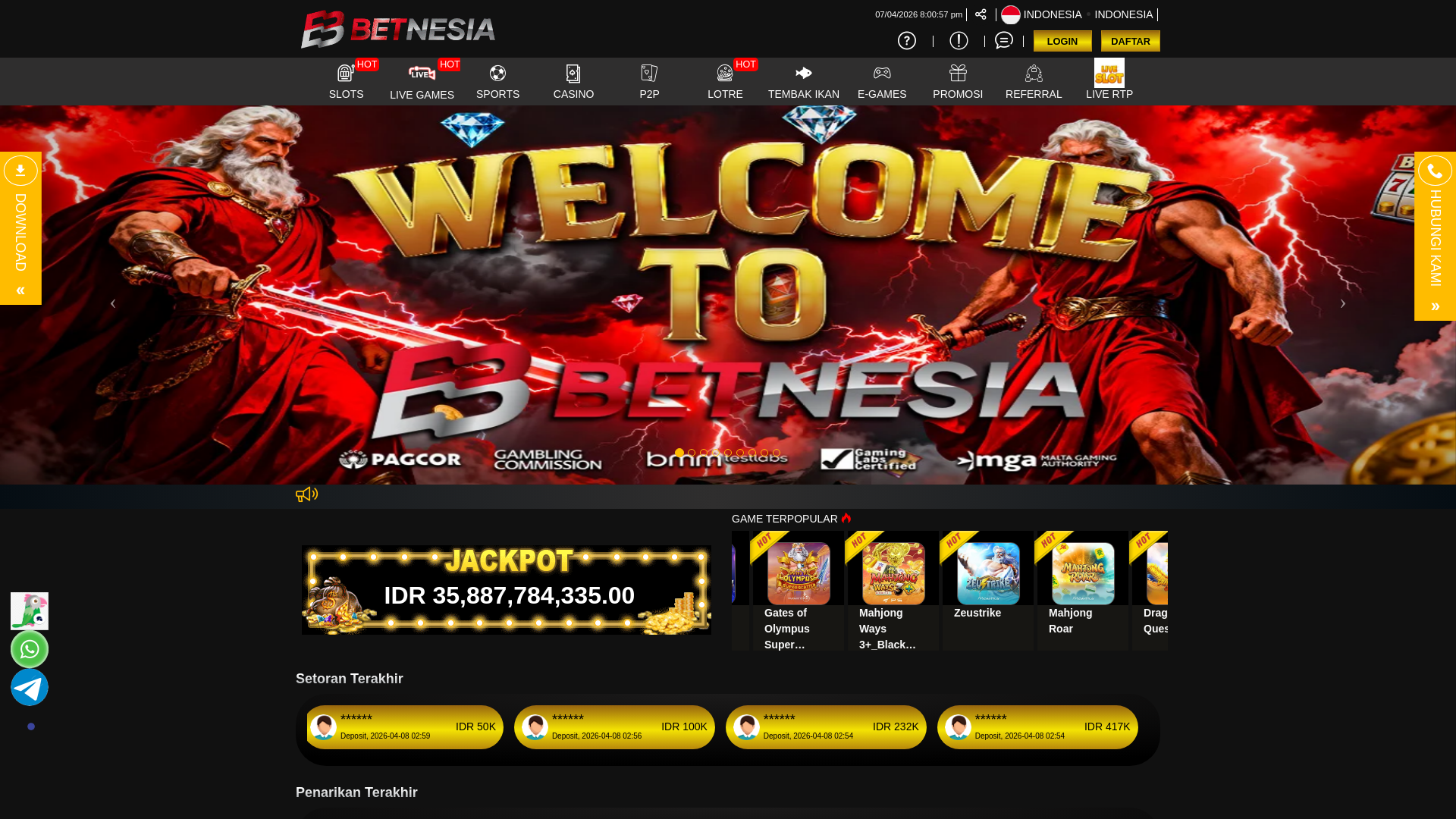The height and width of the screenshot is (819, 1456).
Task: Expand the Hubungi Kami side panel
Action: point(1435,307)
